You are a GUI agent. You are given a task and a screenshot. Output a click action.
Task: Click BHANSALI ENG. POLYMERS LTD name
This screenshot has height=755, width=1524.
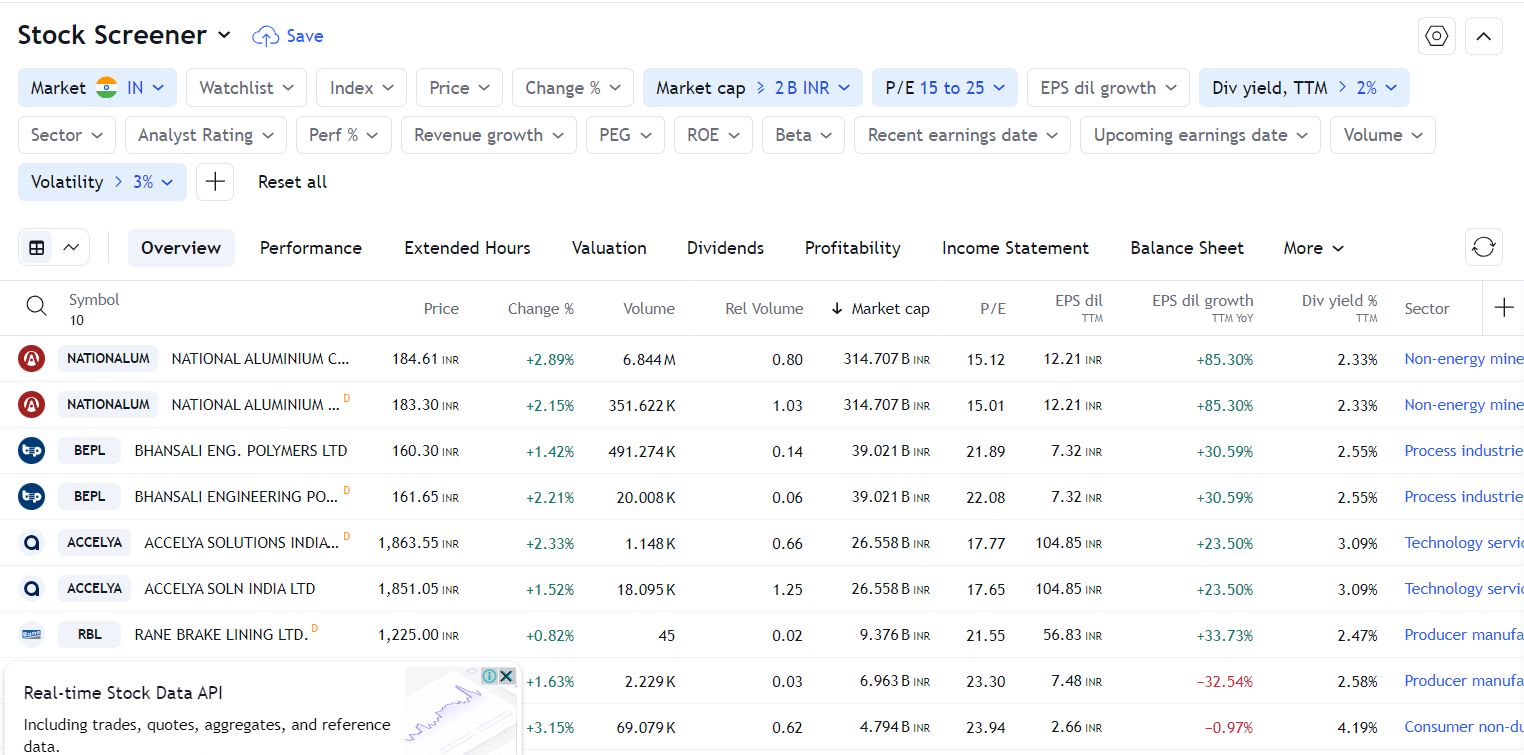click(241, 451)
